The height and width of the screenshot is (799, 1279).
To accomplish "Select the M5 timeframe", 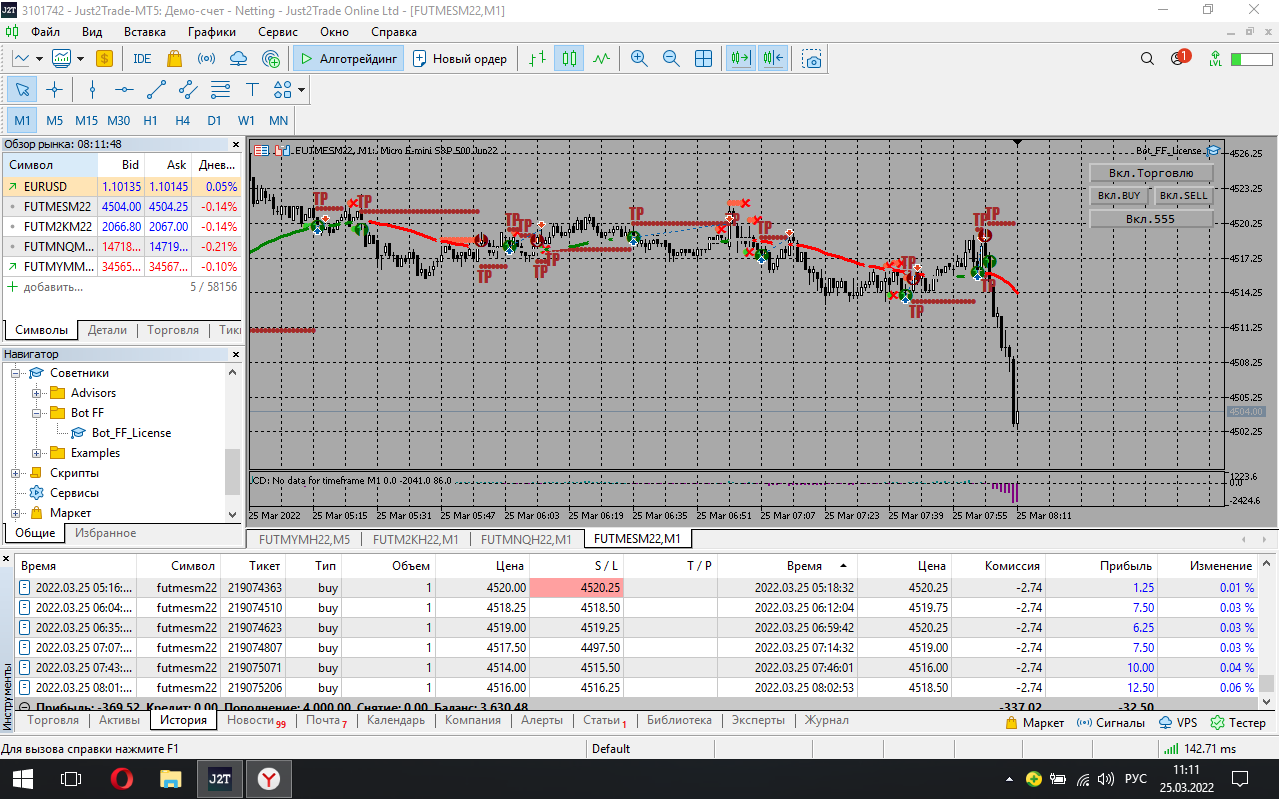I will 55,120.
